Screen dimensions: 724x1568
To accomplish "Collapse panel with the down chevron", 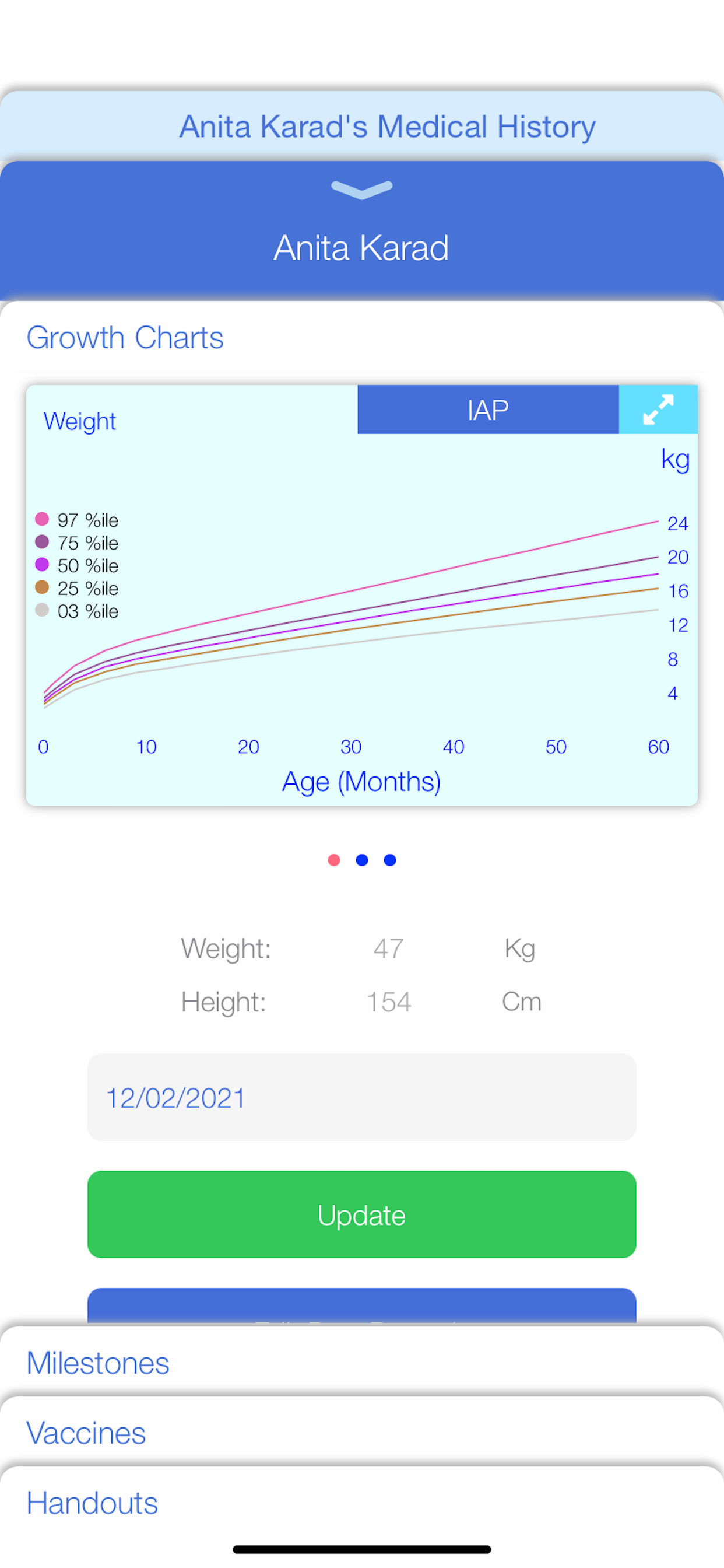I will (361, 190).
